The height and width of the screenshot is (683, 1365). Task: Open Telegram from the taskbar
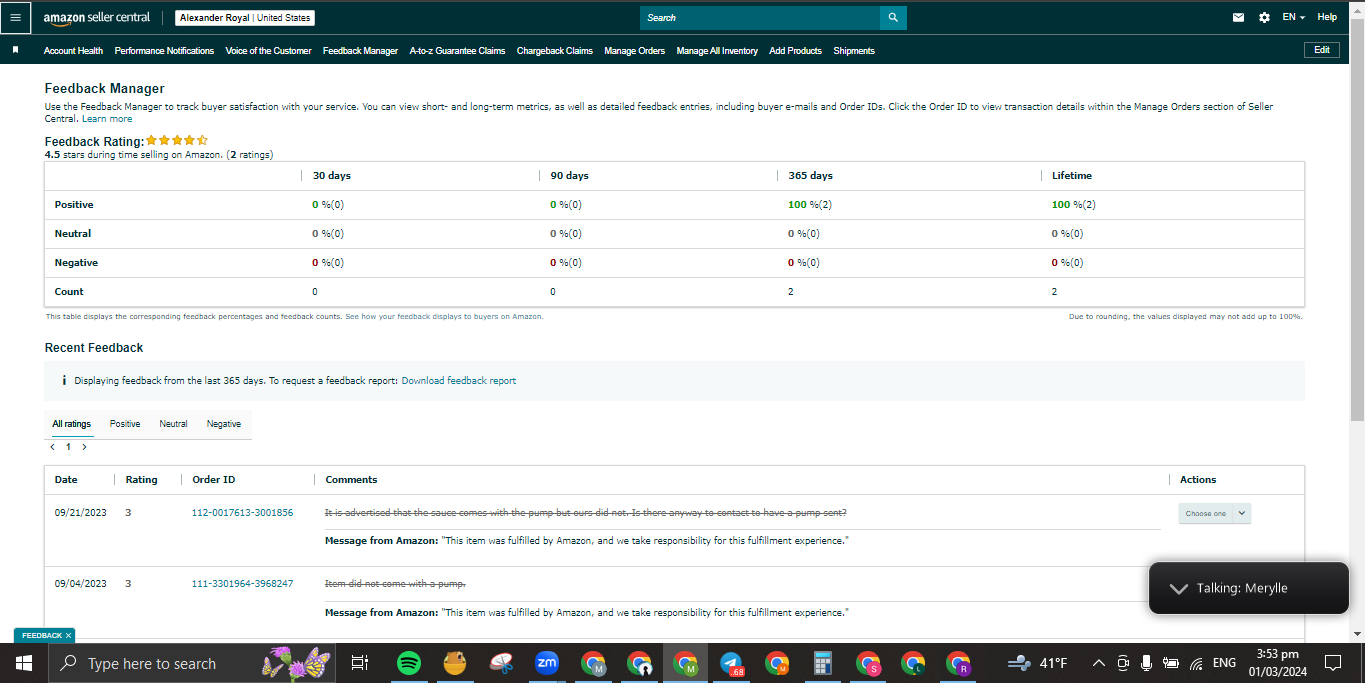[x=731, y=663]
